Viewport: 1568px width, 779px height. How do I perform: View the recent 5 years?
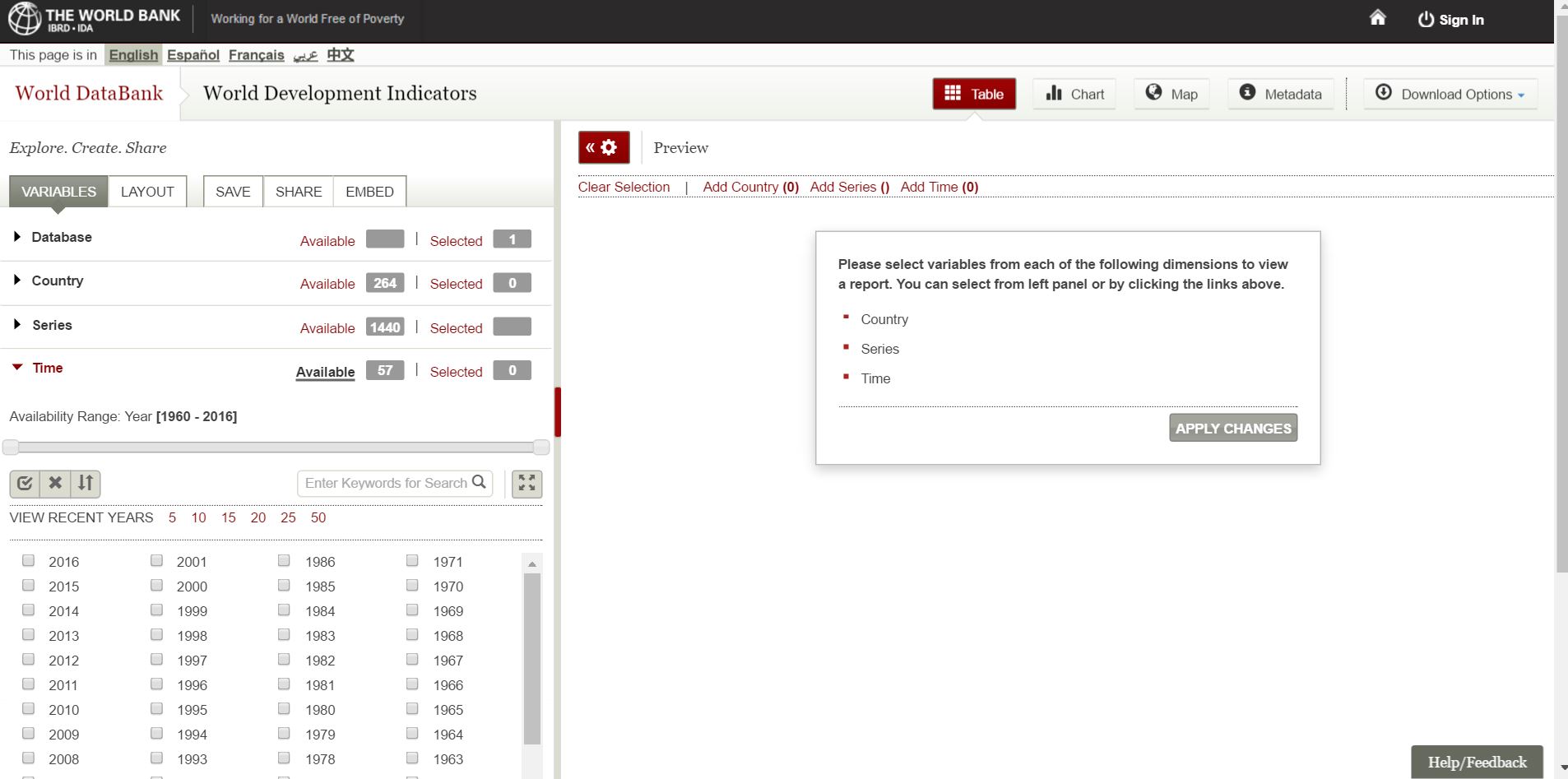pos(172,517)
